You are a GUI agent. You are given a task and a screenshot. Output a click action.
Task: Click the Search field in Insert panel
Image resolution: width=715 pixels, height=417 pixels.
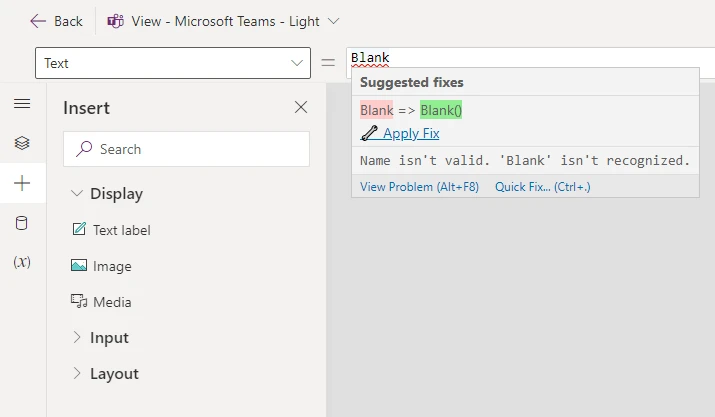[x=186, y=149]
